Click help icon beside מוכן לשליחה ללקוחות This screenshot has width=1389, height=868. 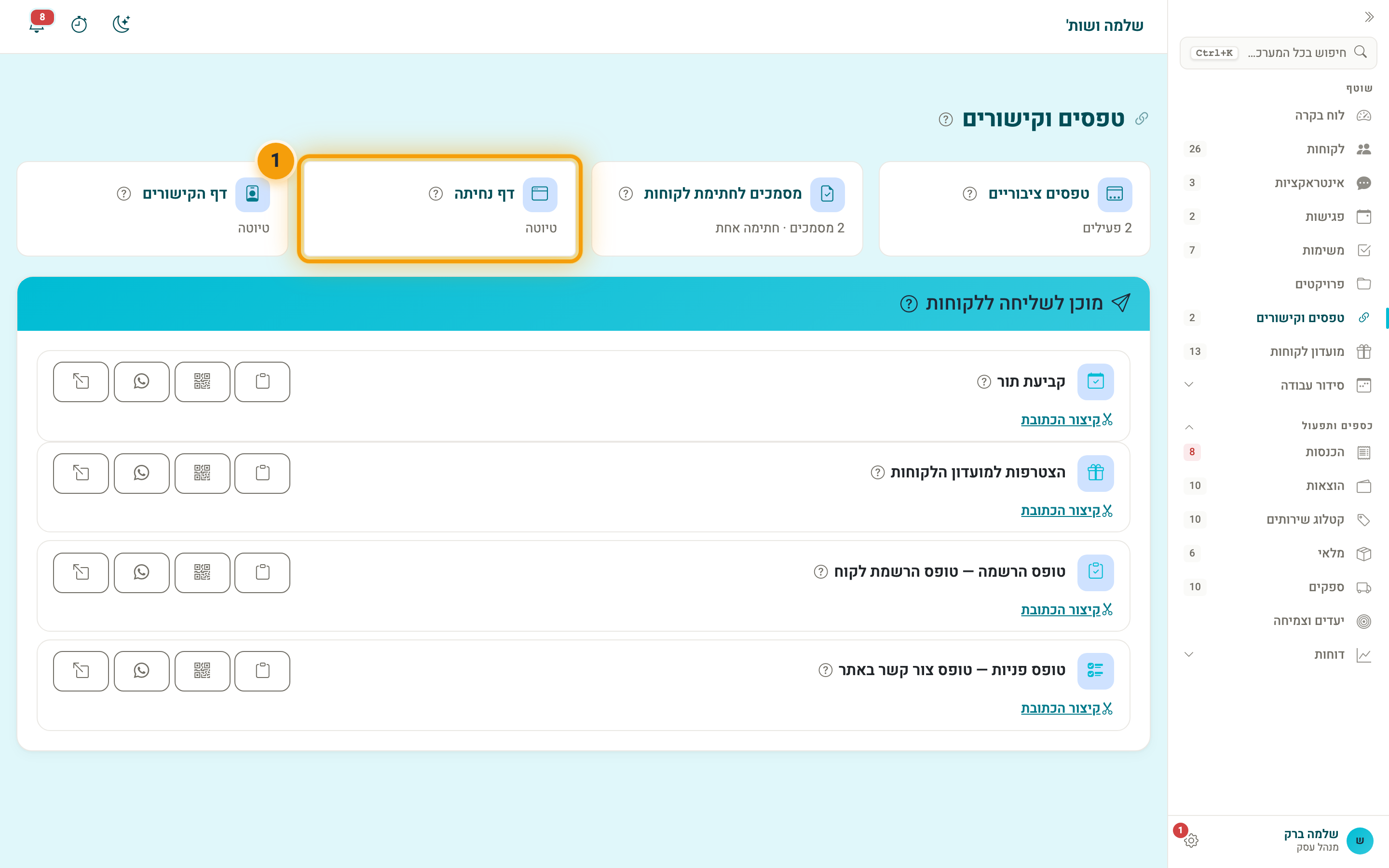point(909,304)
